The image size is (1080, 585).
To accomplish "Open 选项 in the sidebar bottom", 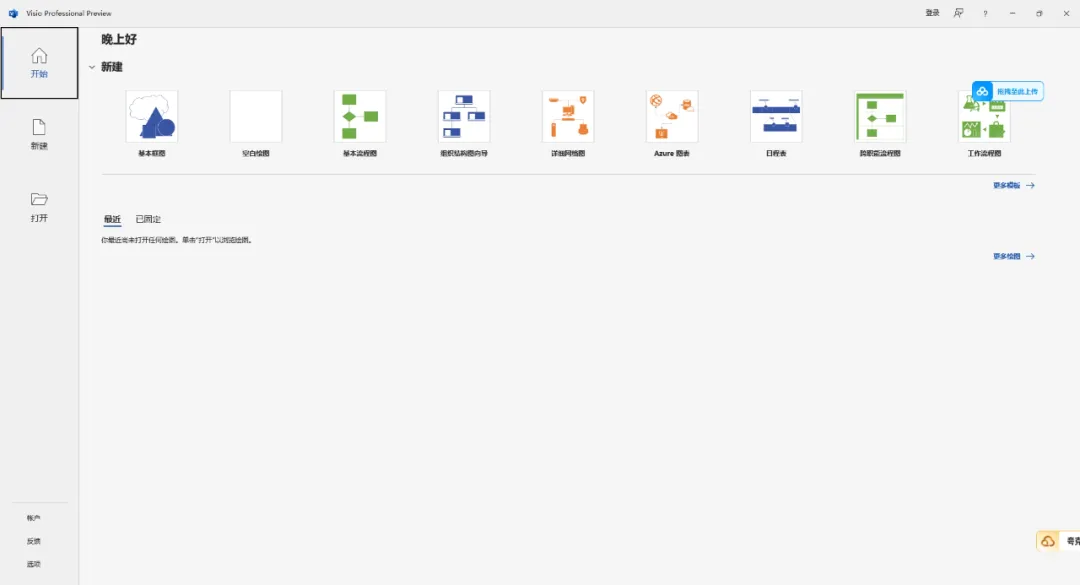I will coord(34,564).
